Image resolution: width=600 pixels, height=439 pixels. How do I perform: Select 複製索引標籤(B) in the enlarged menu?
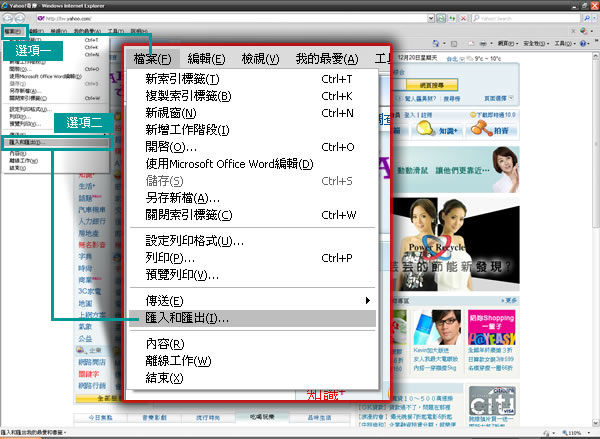253,96
